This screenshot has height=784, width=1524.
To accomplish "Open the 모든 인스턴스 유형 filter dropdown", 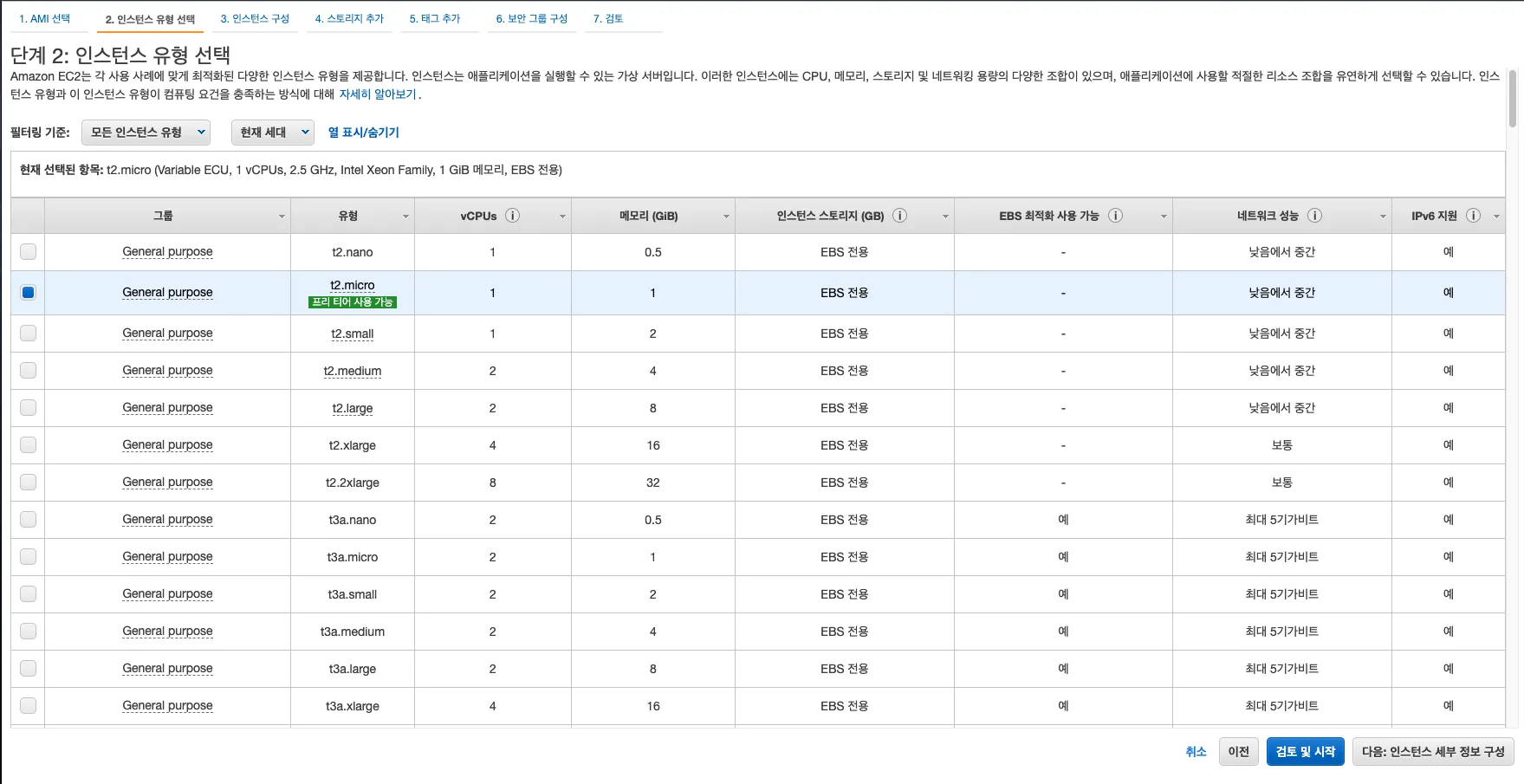I will (146, 133).
